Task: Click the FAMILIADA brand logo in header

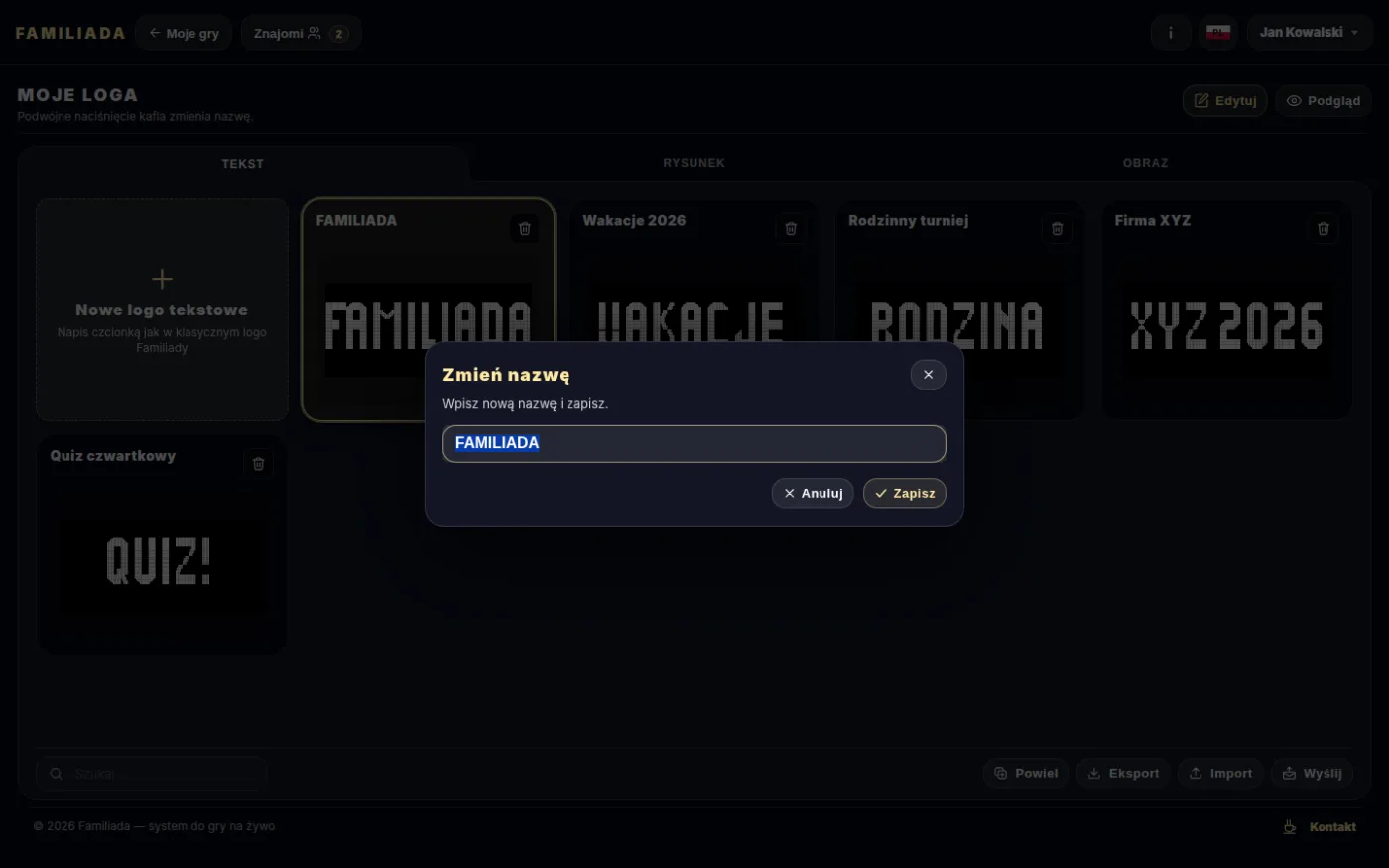Action: tap(70, 33)
